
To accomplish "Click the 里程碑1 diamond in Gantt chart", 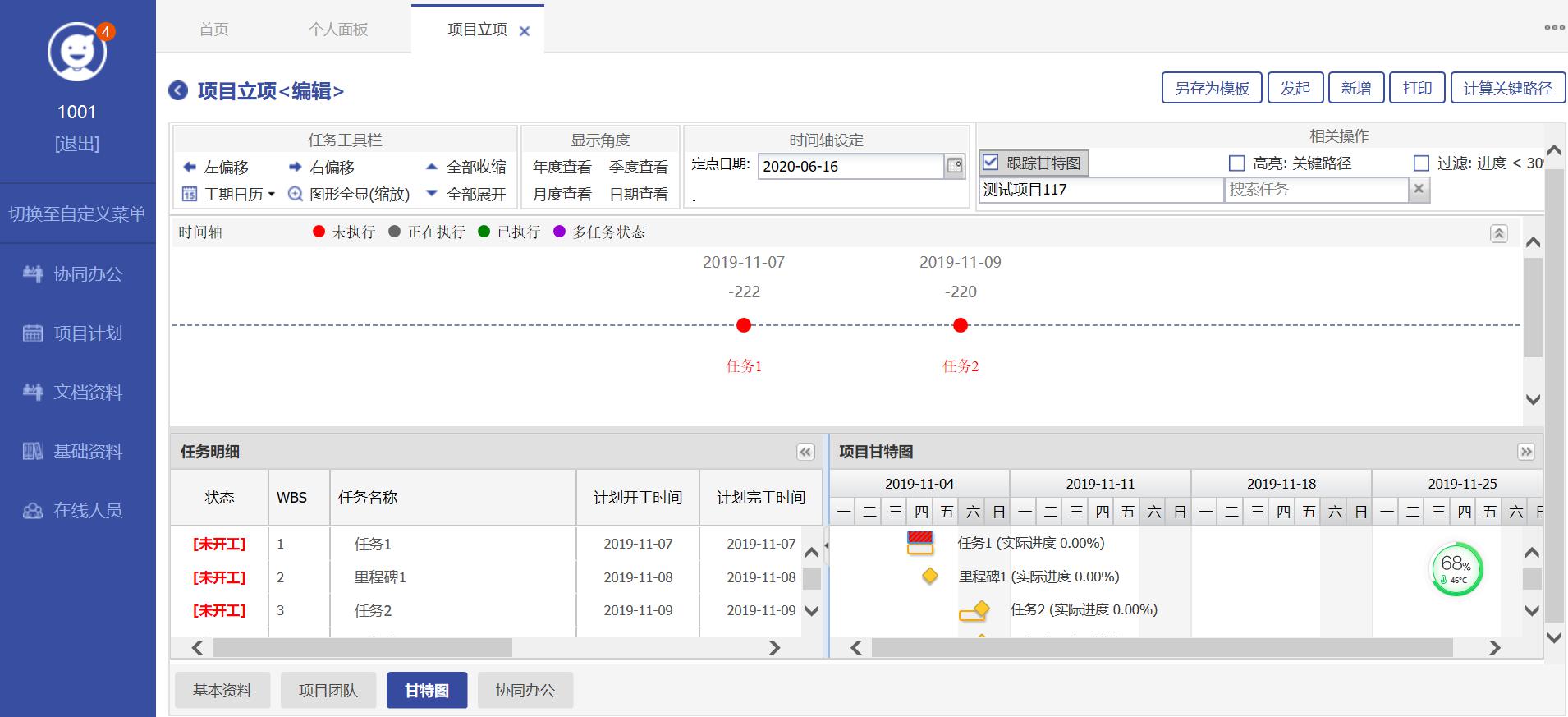I will [930, 576].
